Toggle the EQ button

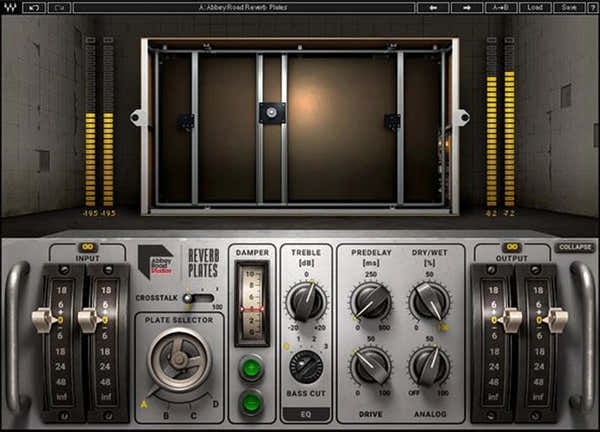306,414
